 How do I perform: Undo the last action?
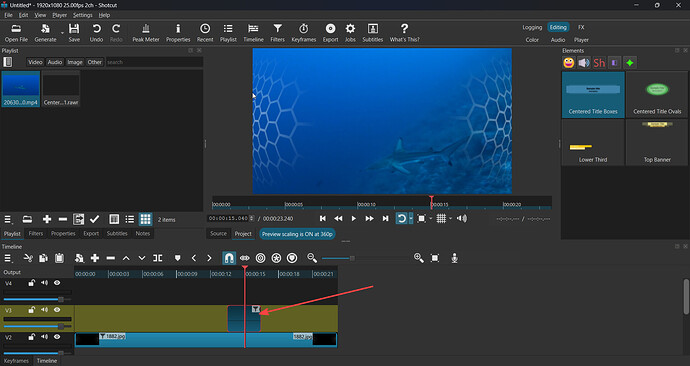96,33
